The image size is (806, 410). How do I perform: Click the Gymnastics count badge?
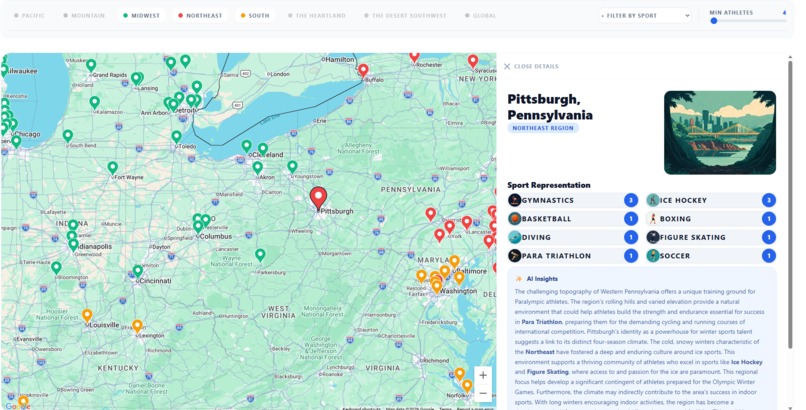coord(631,200)
